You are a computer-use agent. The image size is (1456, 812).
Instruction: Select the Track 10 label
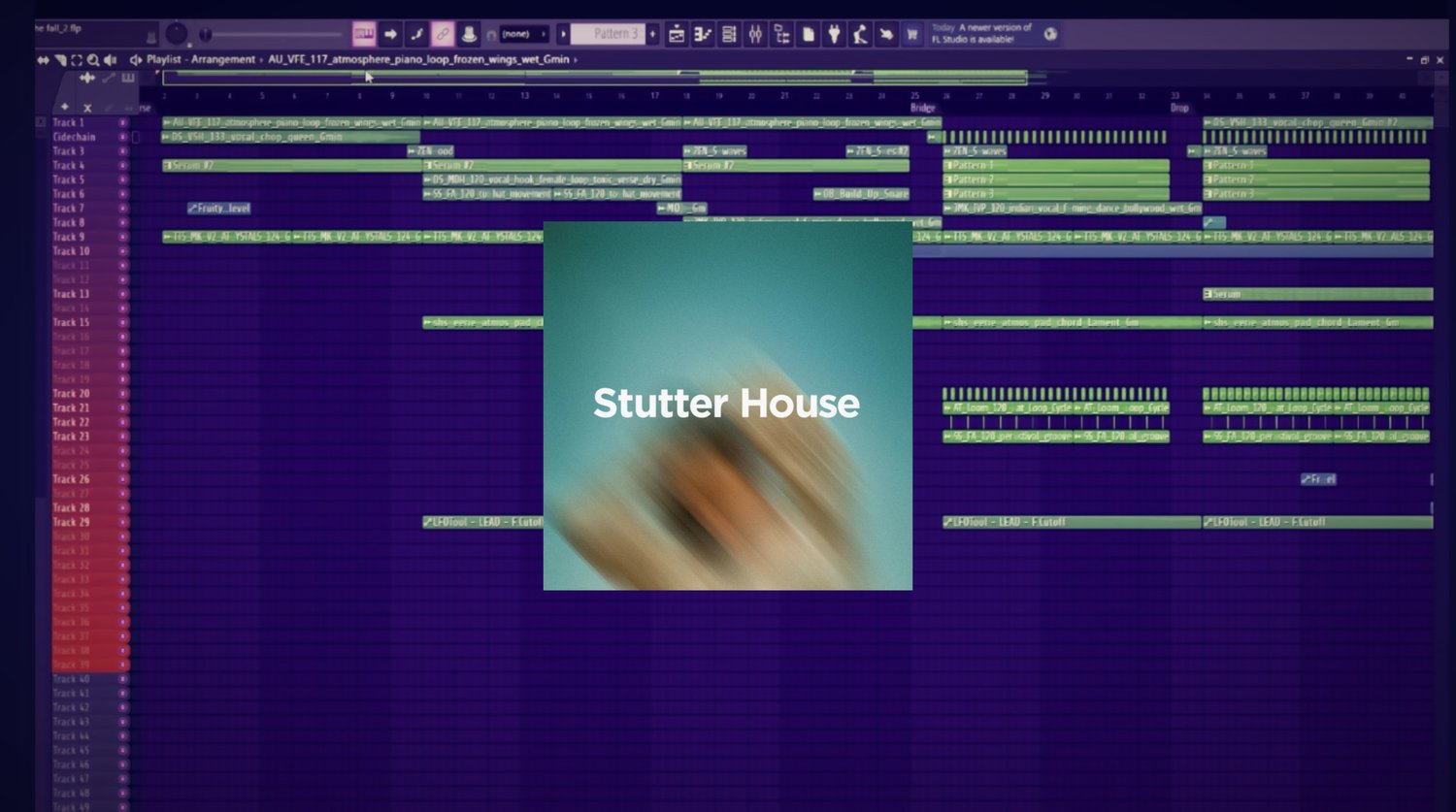click(71, 251)
